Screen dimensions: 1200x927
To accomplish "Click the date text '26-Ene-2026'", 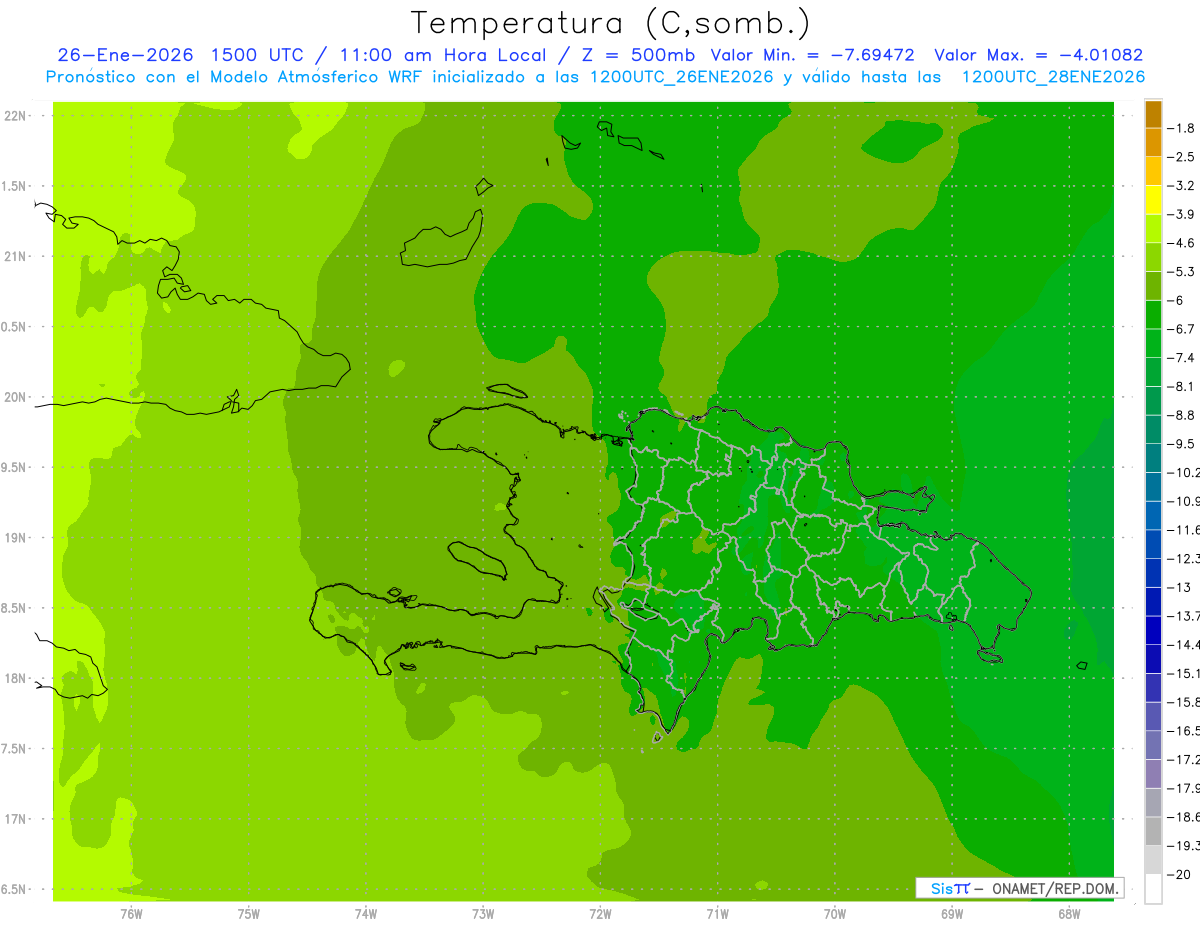I will (126, 55).
